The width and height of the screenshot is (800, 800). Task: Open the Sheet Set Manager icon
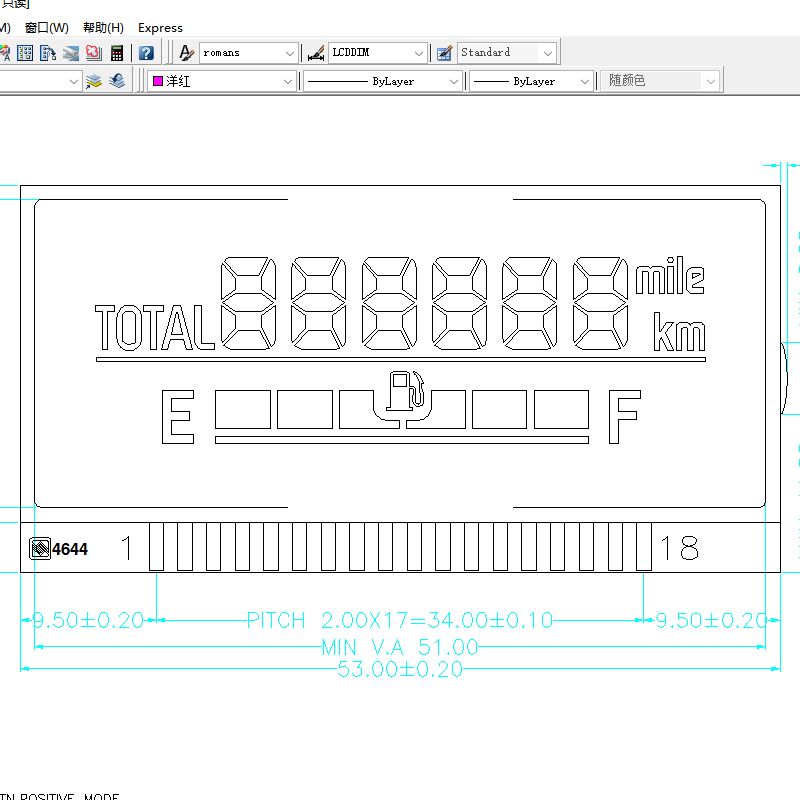[71, 53]
